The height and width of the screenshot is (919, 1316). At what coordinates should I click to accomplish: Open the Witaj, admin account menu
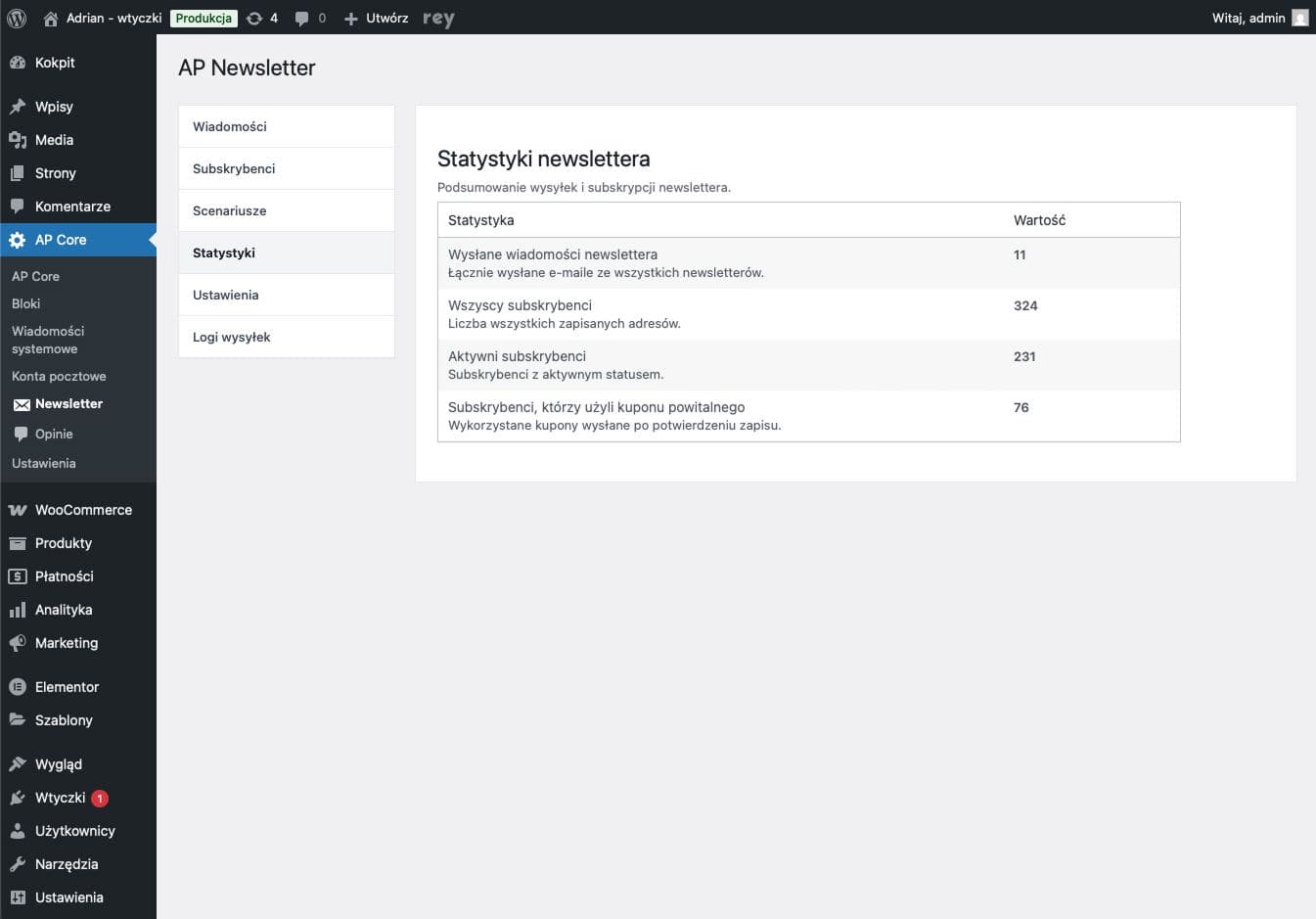click(x=1249, y=18)
